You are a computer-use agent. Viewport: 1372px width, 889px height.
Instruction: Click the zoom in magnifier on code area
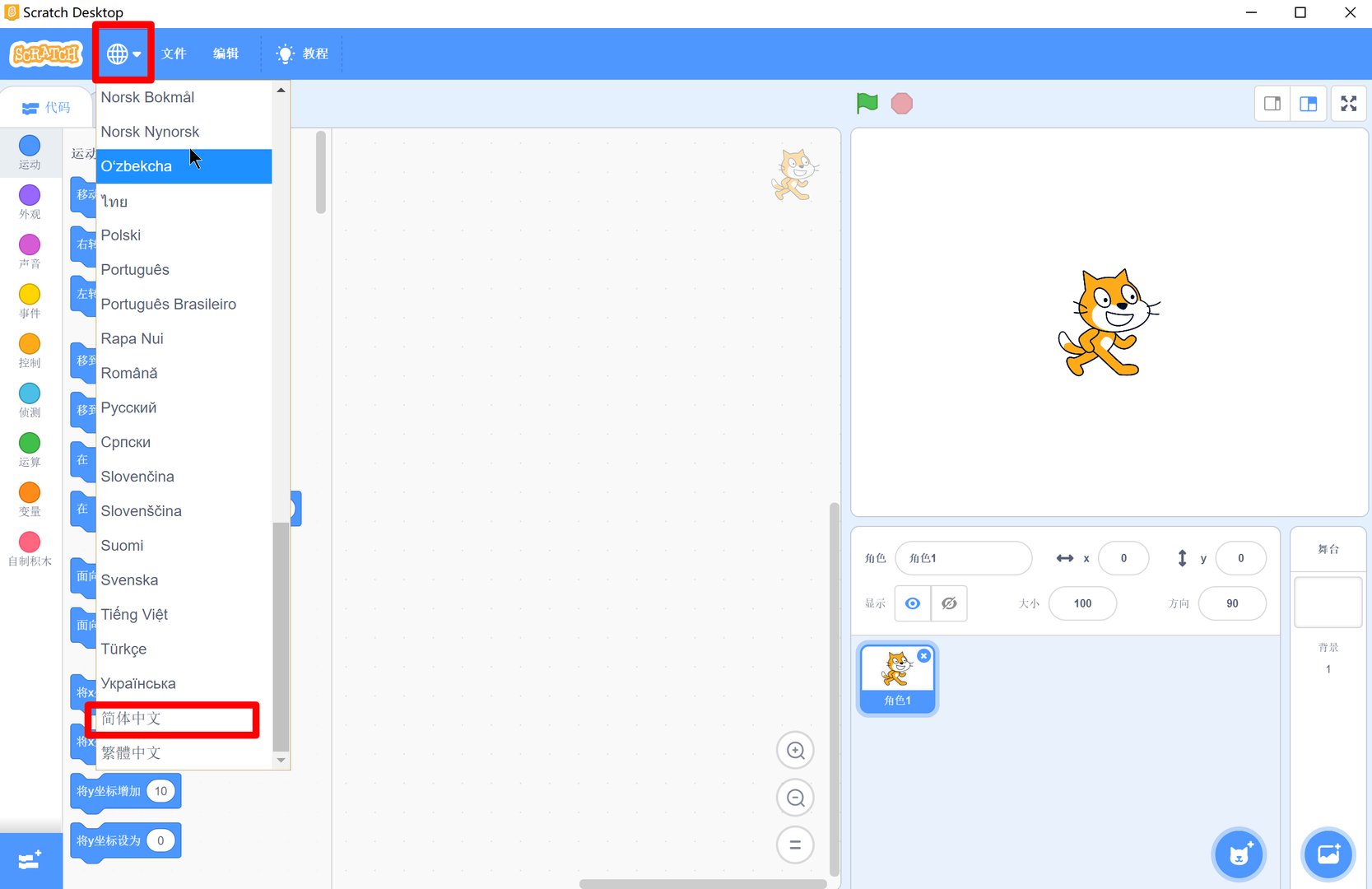795,750
